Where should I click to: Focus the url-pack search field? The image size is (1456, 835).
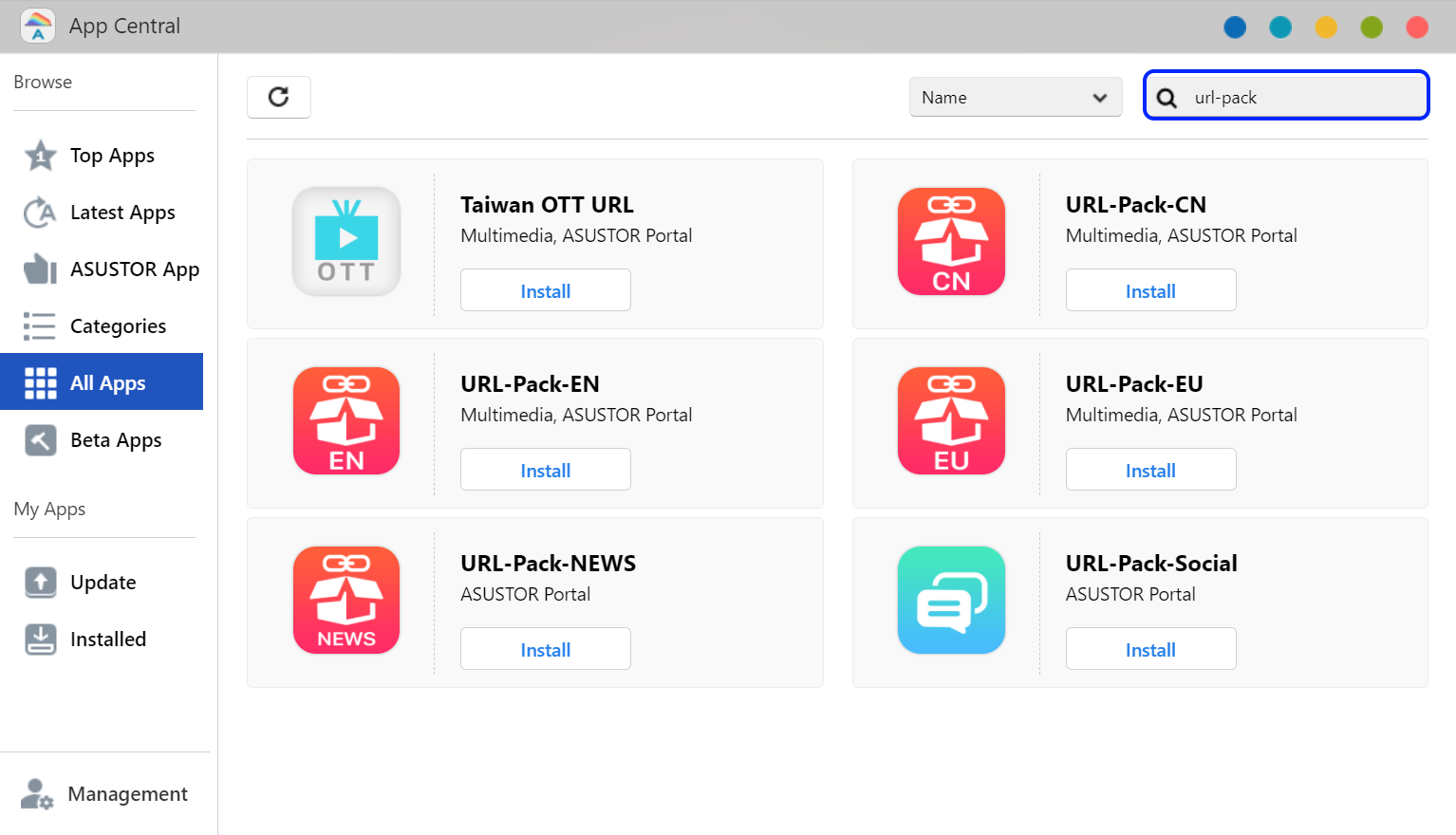1286,95
